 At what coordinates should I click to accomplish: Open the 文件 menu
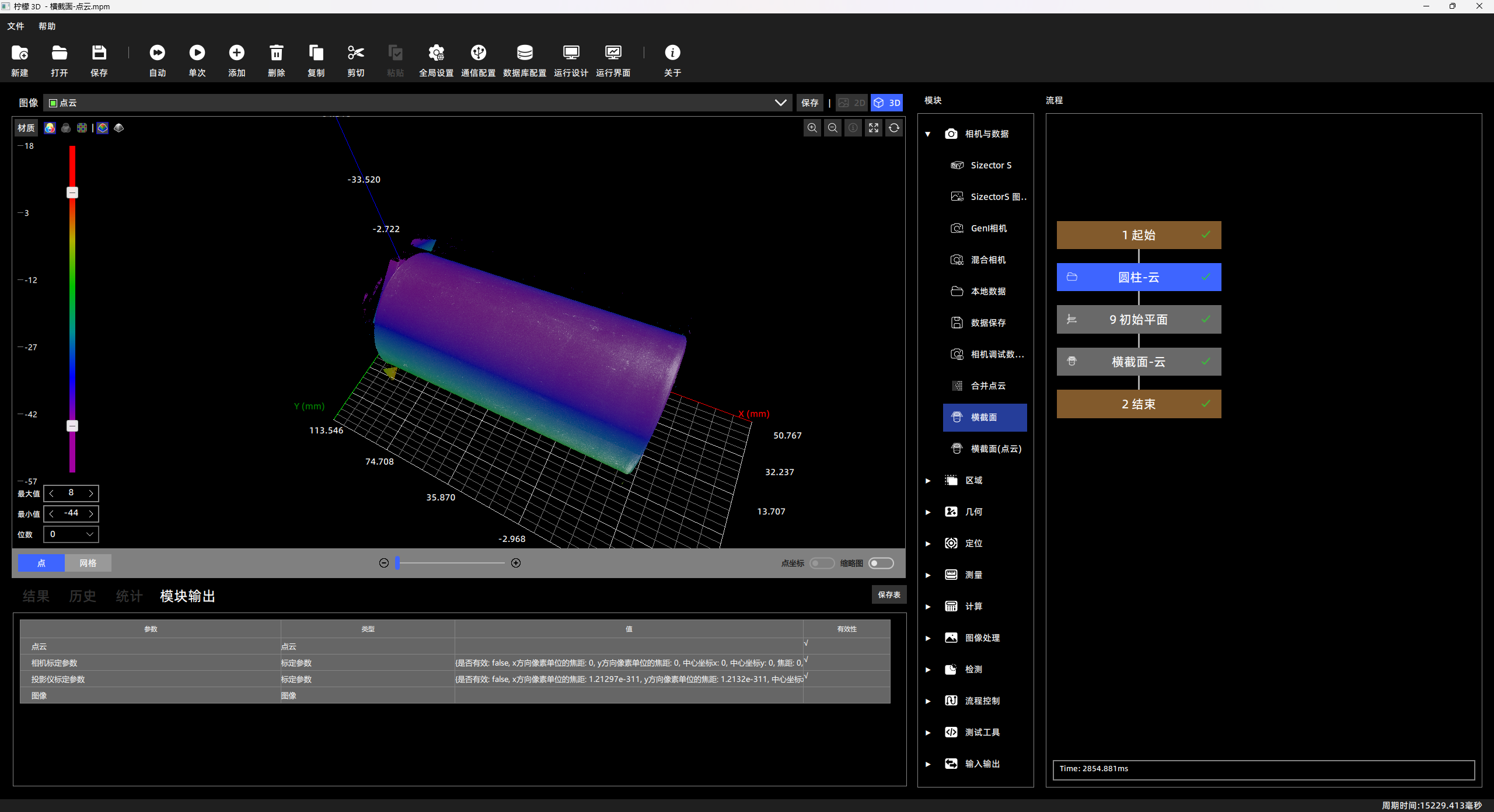coord(16,26)
